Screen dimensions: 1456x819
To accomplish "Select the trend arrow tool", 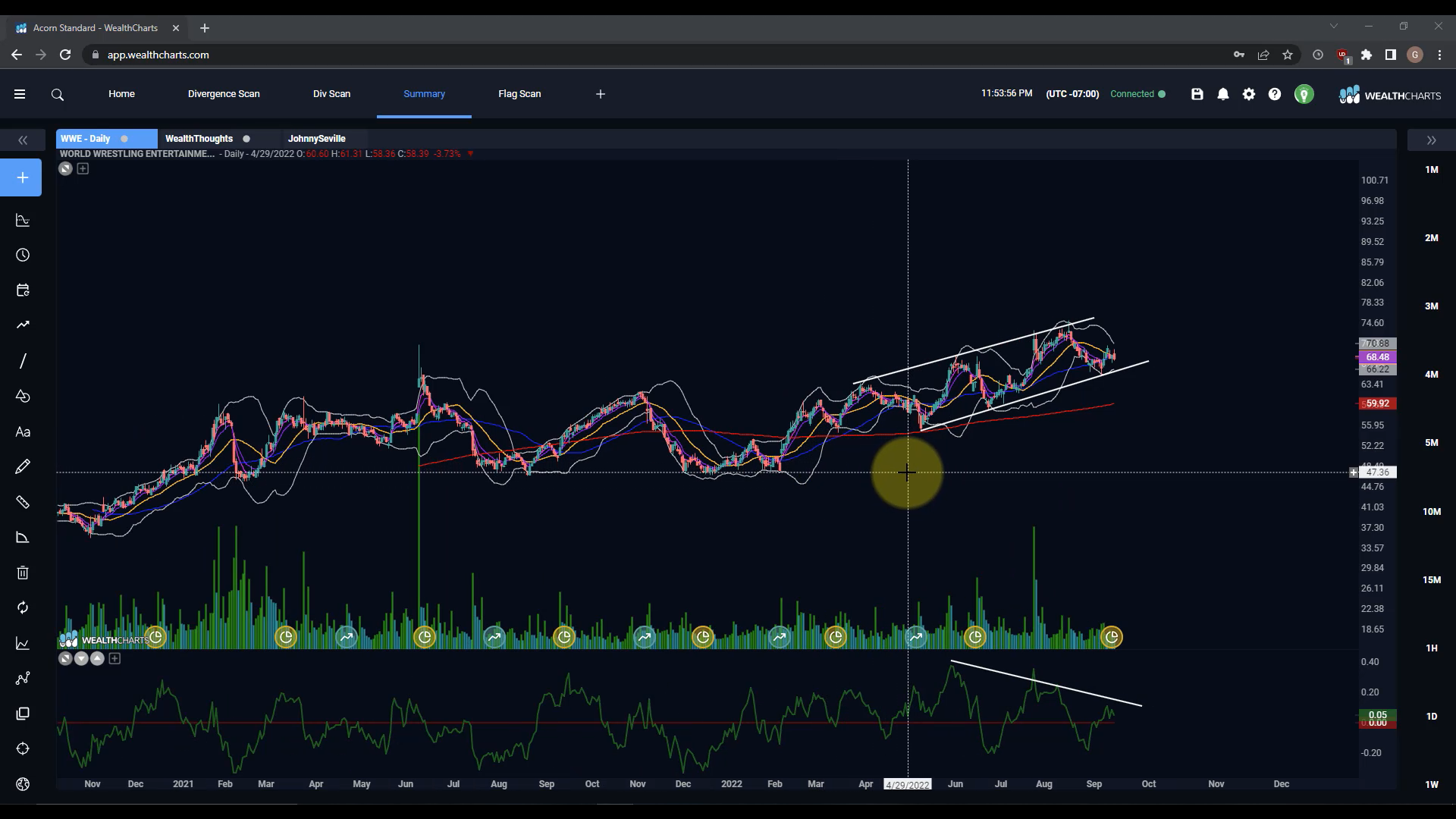I will pos(23,325).
